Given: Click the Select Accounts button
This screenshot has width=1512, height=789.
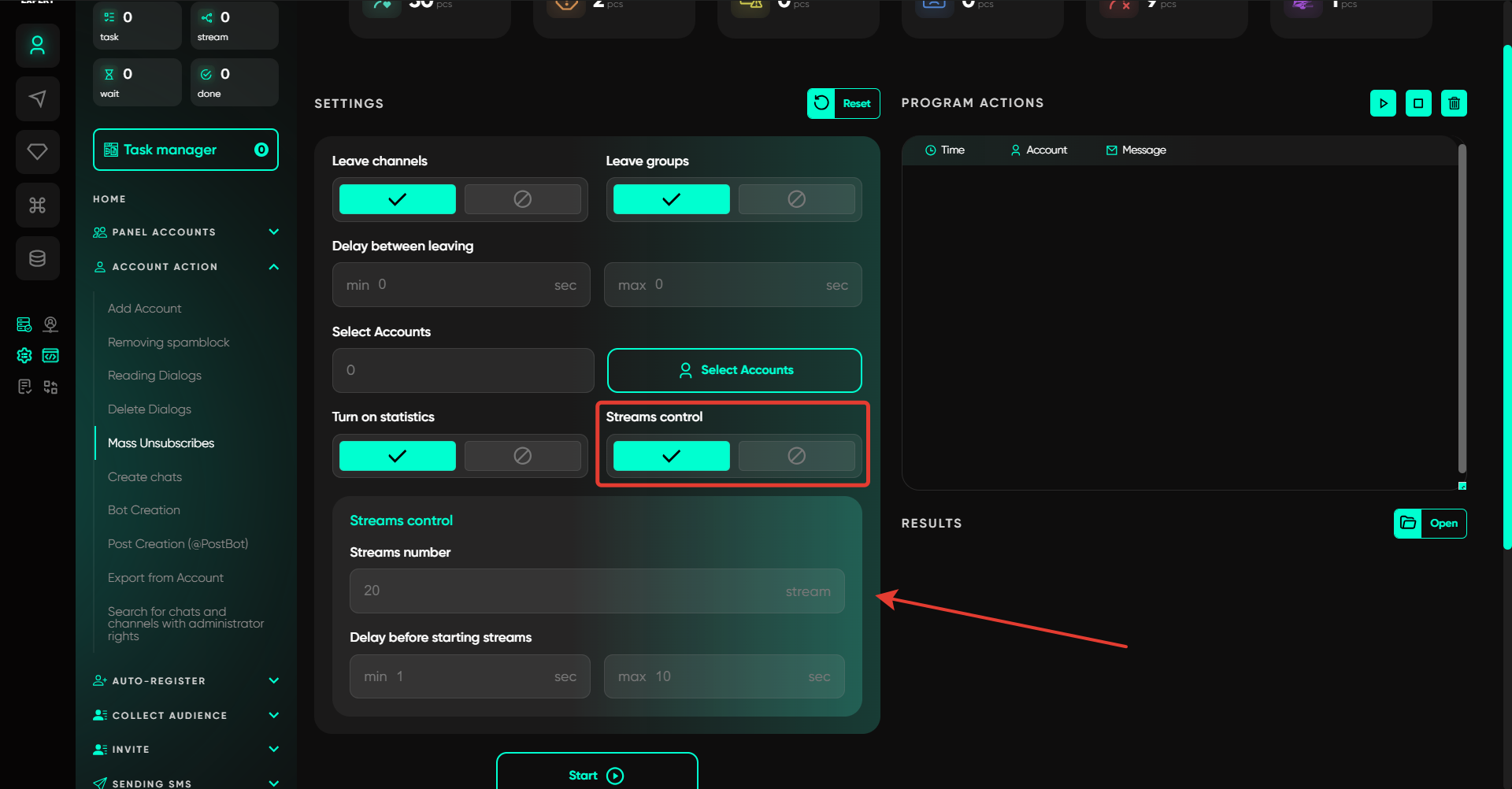Looking at the screenshot, I should point(734,370).
